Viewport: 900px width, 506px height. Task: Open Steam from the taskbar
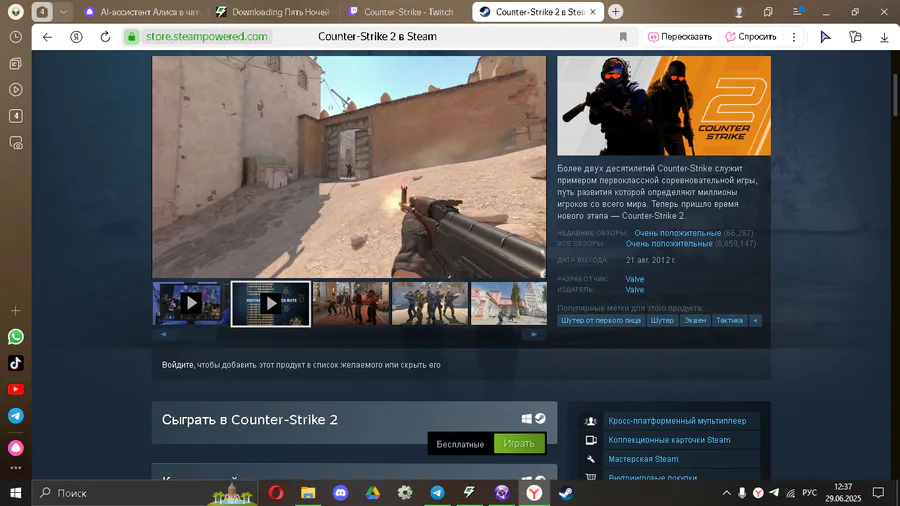point(566,493)
